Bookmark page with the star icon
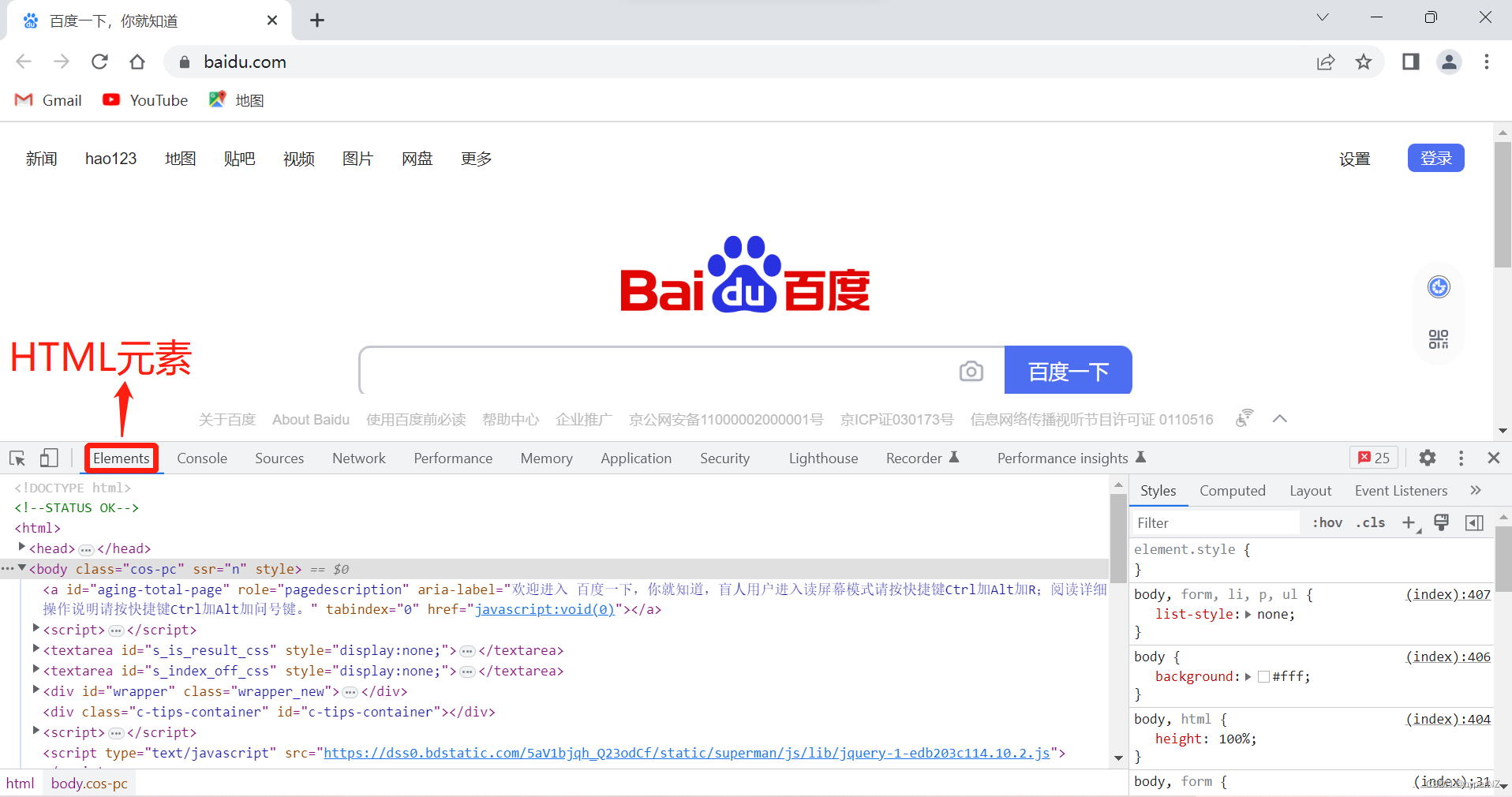Screen dimensions: 1512x797 point(1364,62)
